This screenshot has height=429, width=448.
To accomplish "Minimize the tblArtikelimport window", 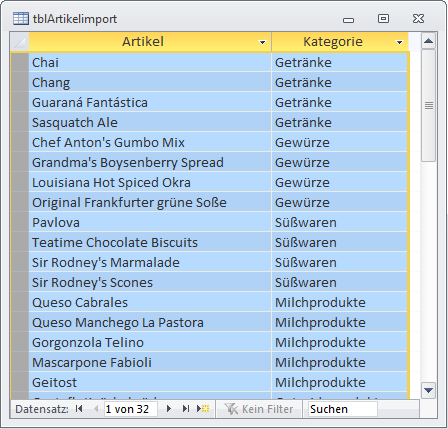I will coord(348,20).
